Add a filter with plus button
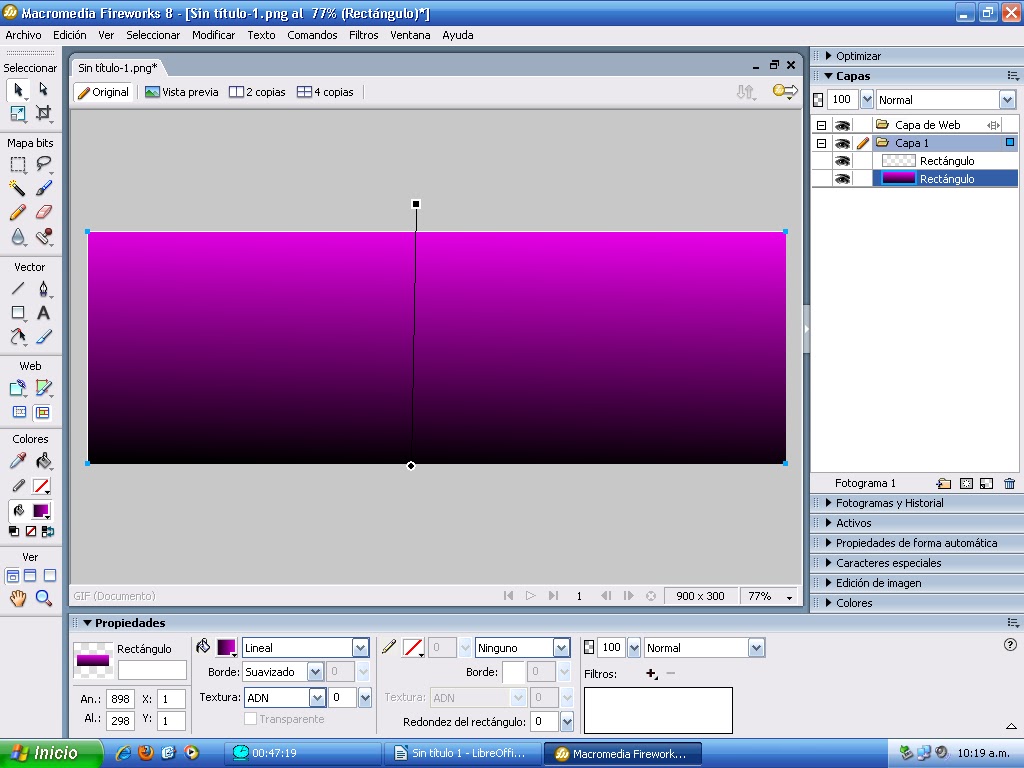Screen dimensions: 1024x768 tap(651, 673)
